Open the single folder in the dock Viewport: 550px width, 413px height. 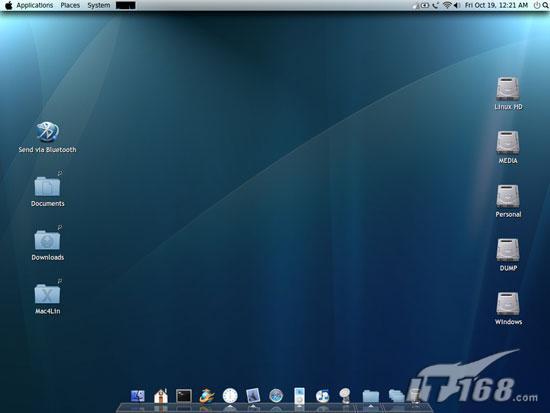point(371,396)
